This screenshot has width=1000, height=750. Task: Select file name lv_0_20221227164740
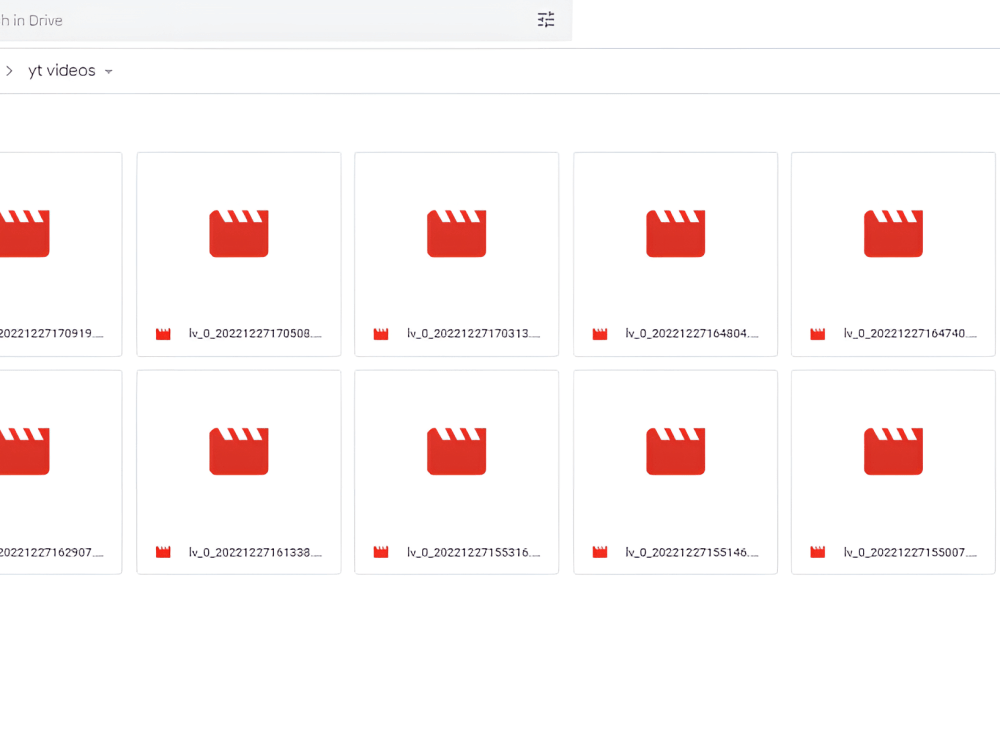(x=910, y=334)
